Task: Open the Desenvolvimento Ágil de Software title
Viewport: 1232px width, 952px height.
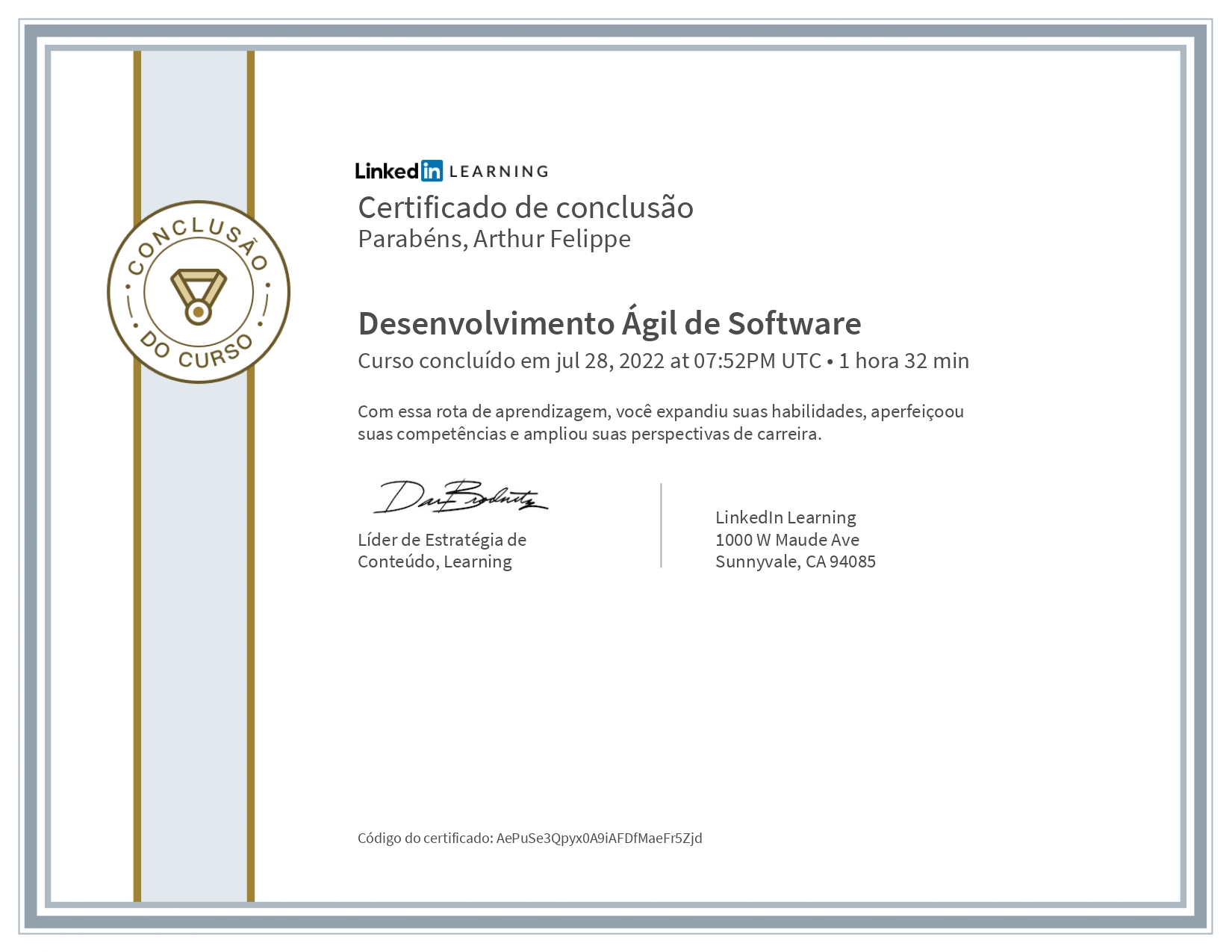Action: coord(609,323)
